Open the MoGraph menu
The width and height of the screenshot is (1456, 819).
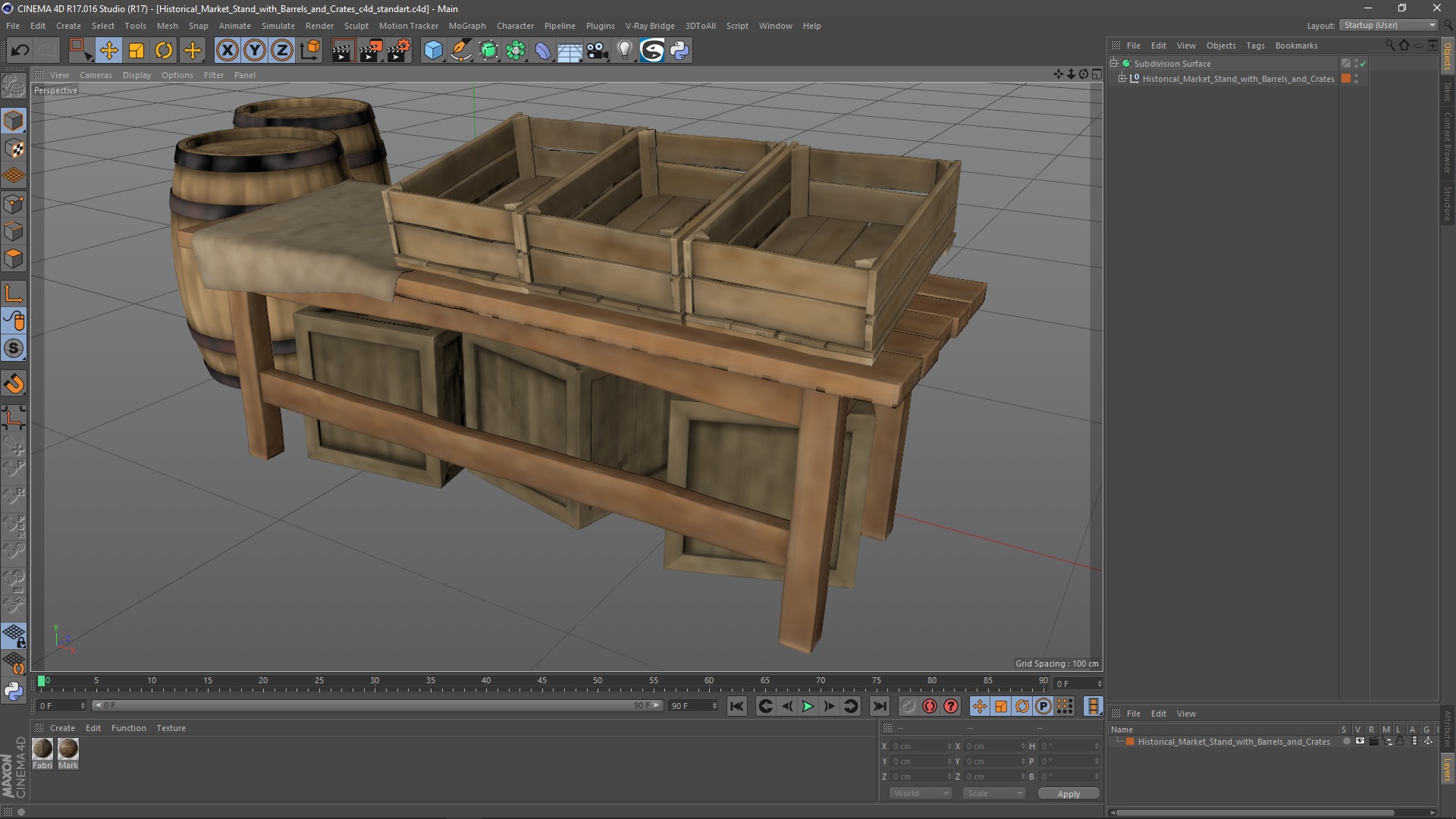467,26
